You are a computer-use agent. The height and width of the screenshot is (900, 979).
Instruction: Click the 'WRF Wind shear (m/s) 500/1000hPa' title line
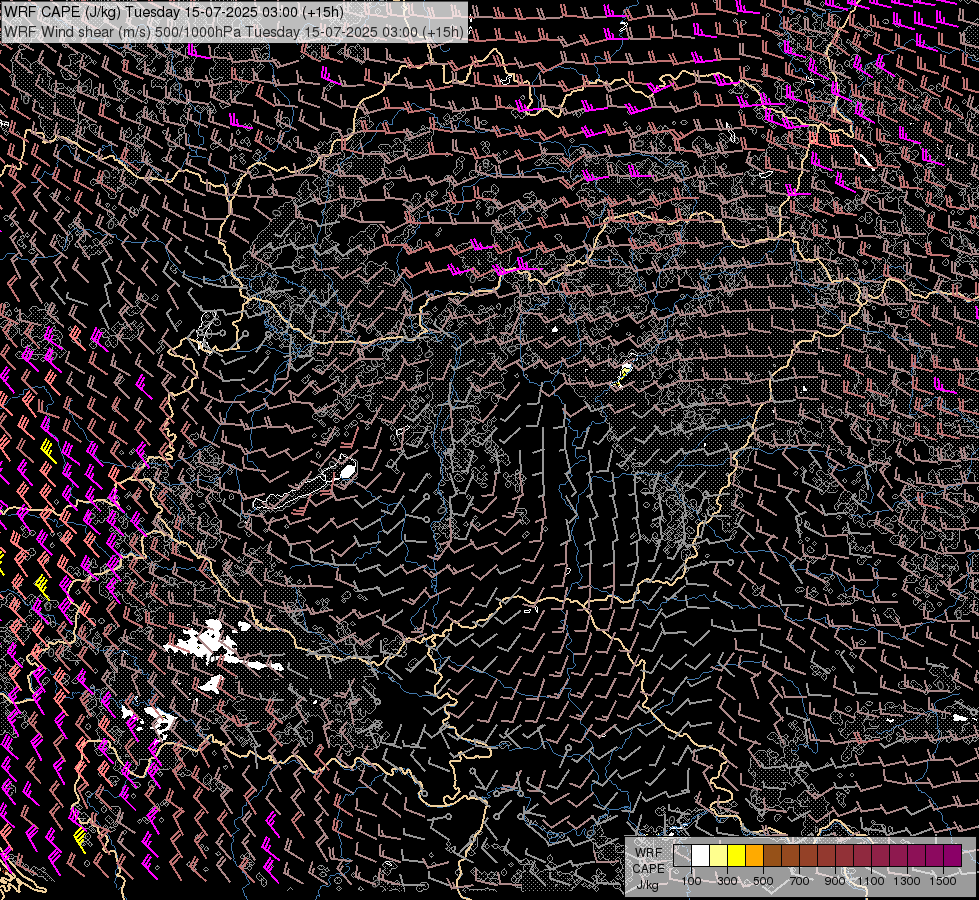pos(234,32)
